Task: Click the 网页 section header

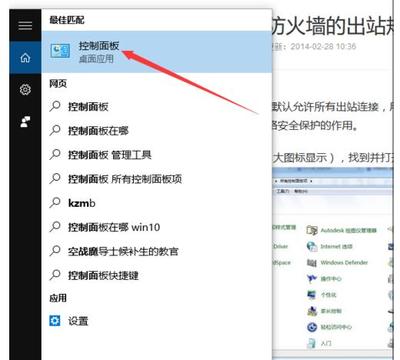Action: [58, 83]
